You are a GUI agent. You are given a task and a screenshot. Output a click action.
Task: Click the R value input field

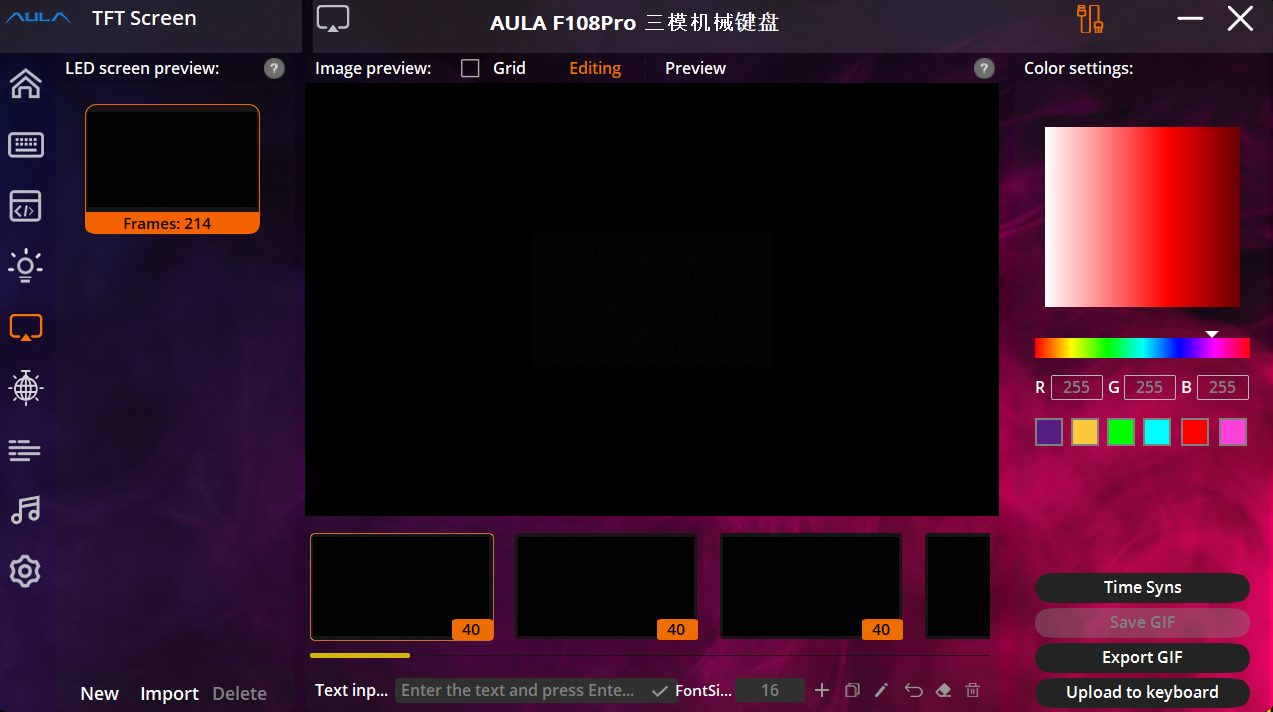click(1076, 387)
